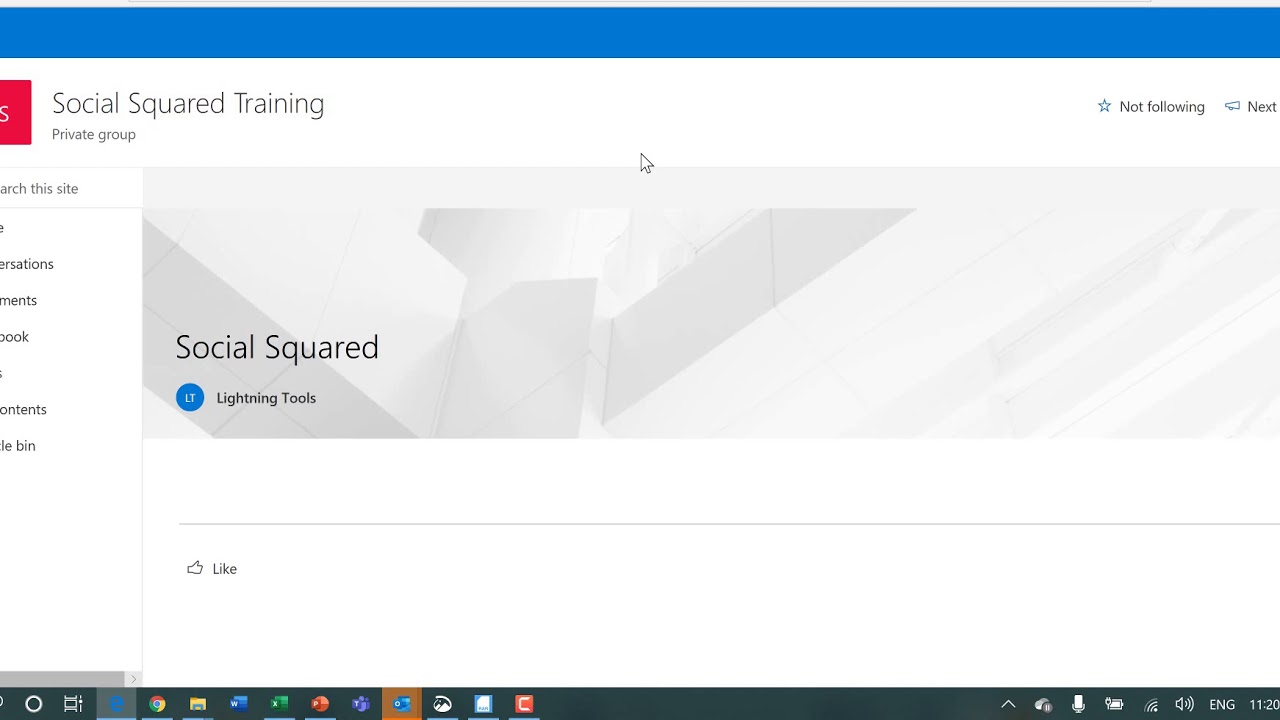Click the Like button text
1280x720 pixels.
[x=225, y=568]
